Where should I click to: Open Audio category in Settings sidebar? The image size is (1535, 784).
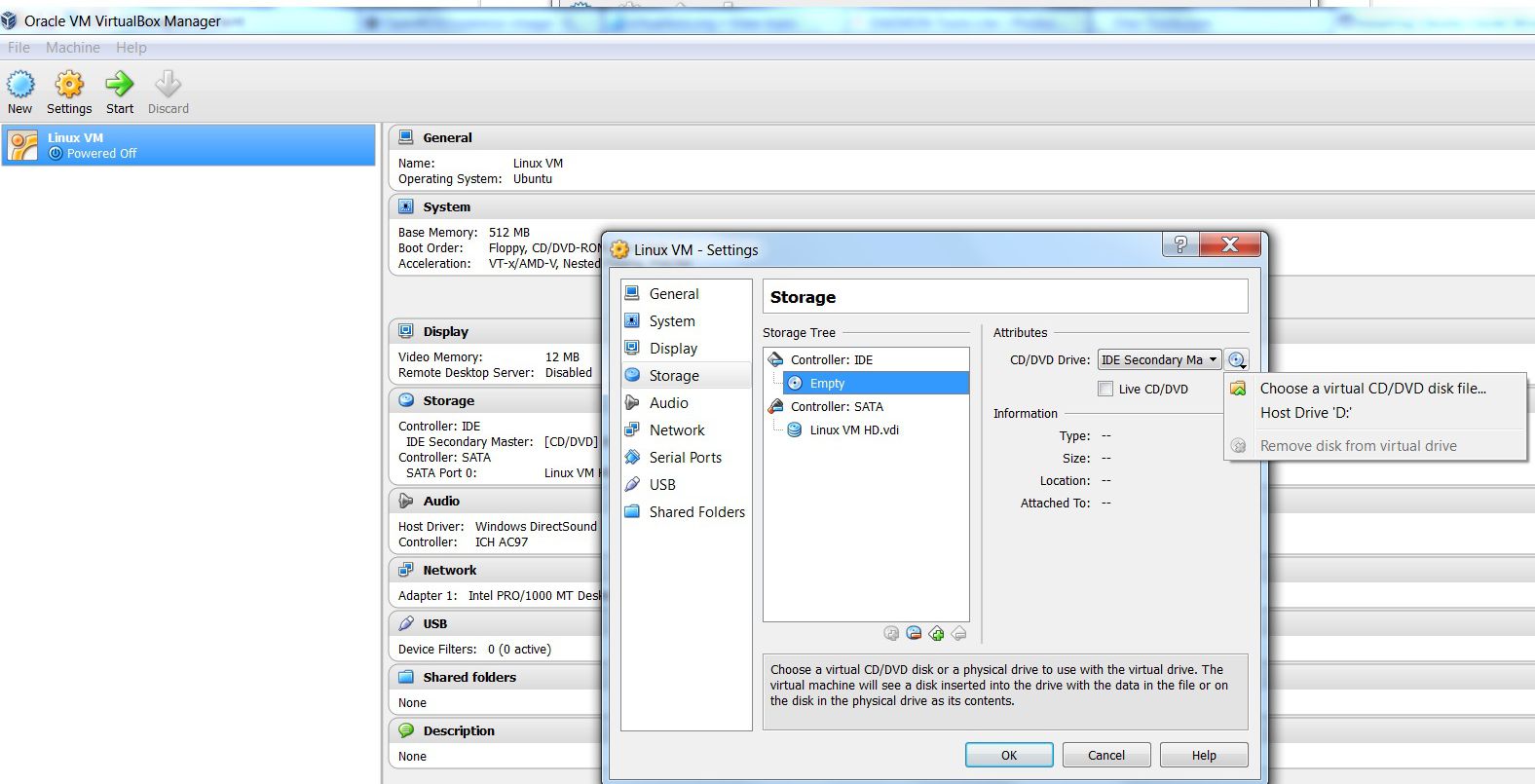687,402
